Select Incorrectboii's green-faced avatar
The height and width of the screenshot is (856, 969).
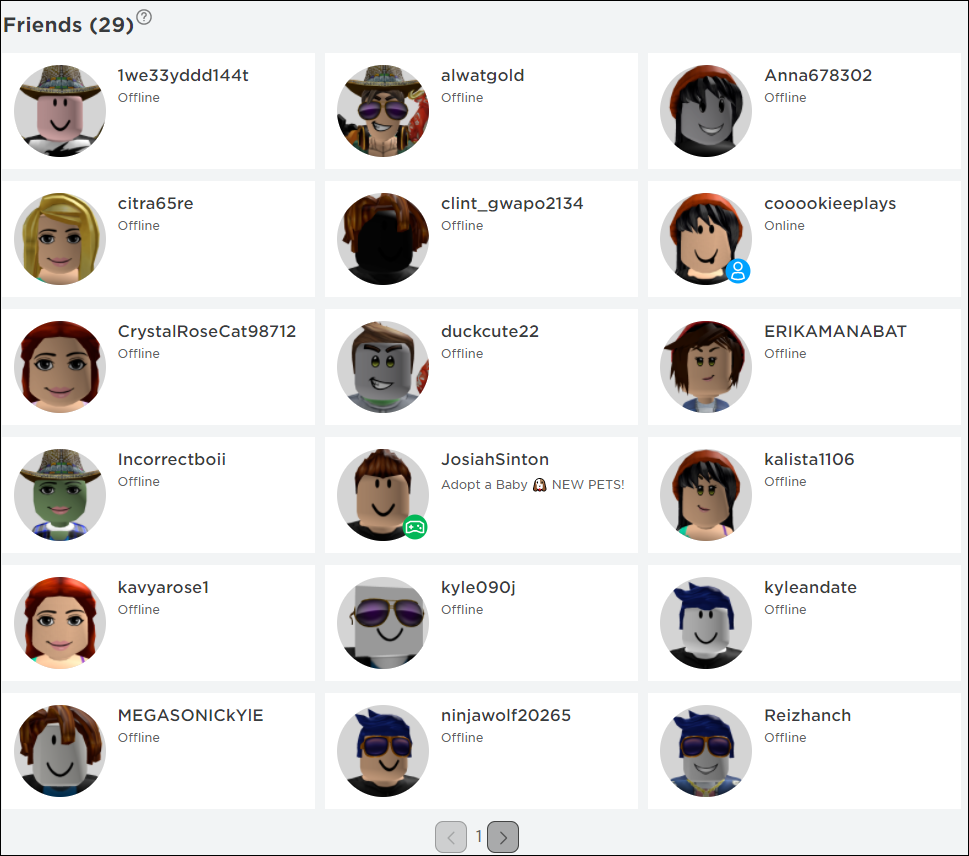tap(60, 494)
